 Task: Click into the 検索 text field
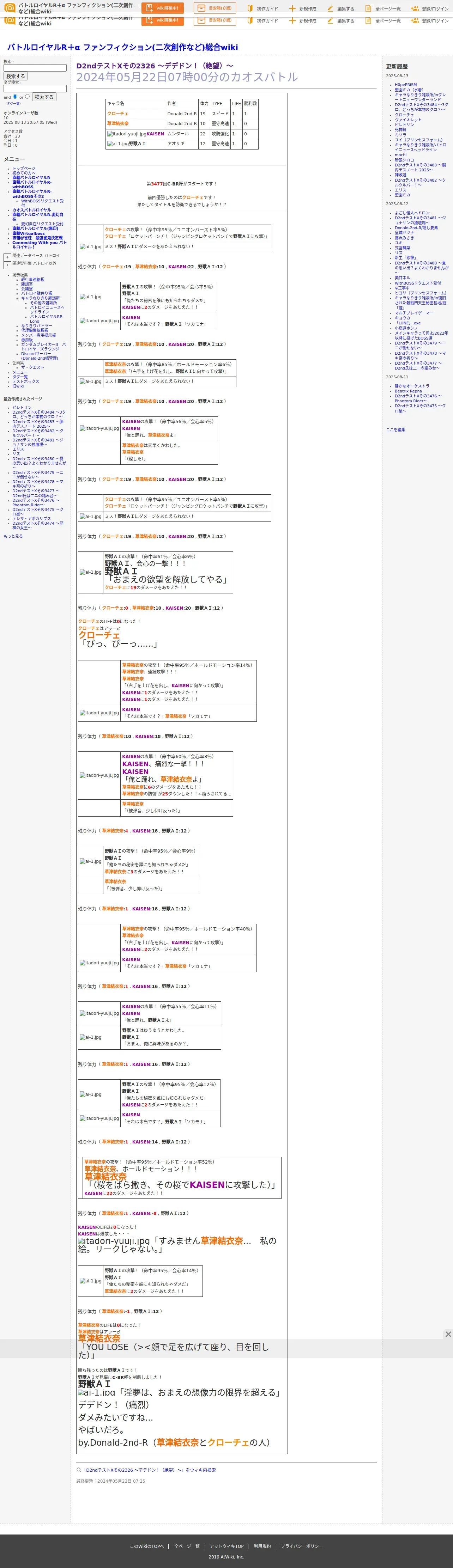[35, 68]
